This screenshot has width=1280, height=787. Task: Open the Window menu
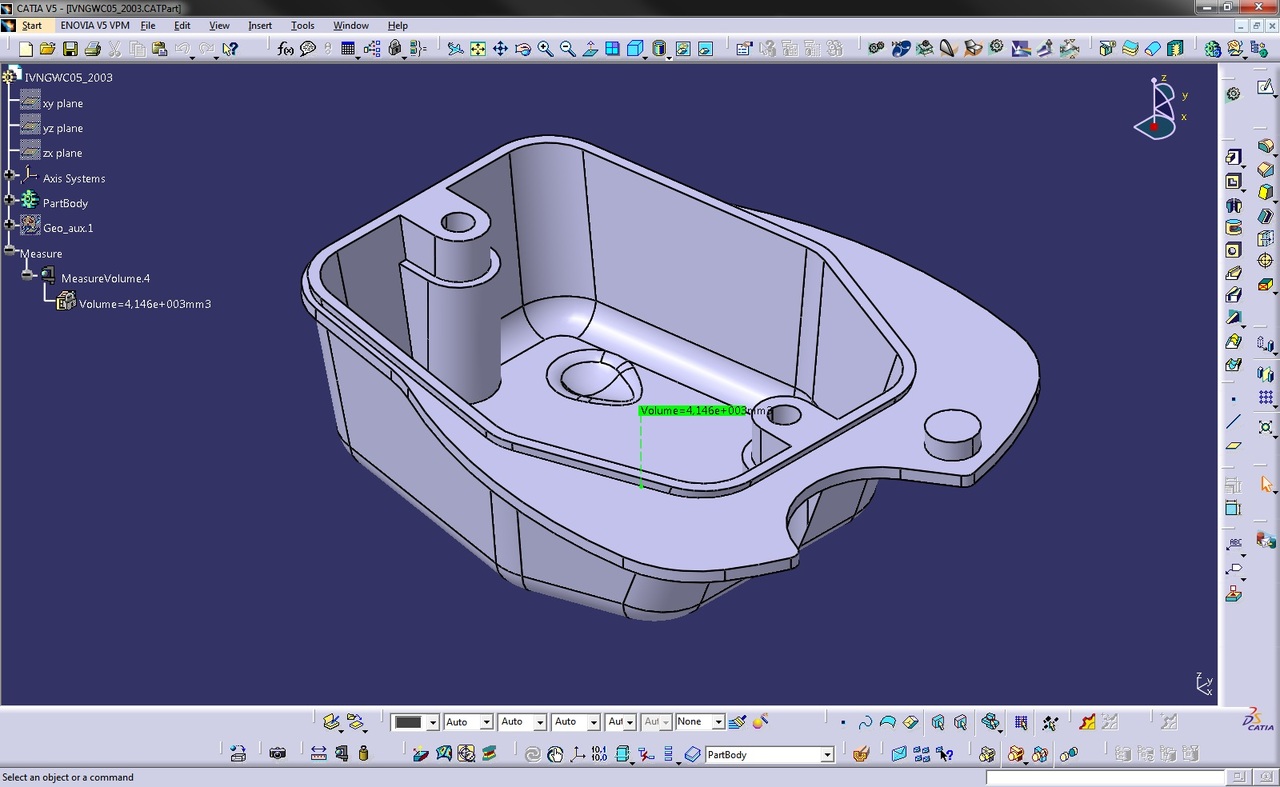pyautogui.click(x=351, y=25)
